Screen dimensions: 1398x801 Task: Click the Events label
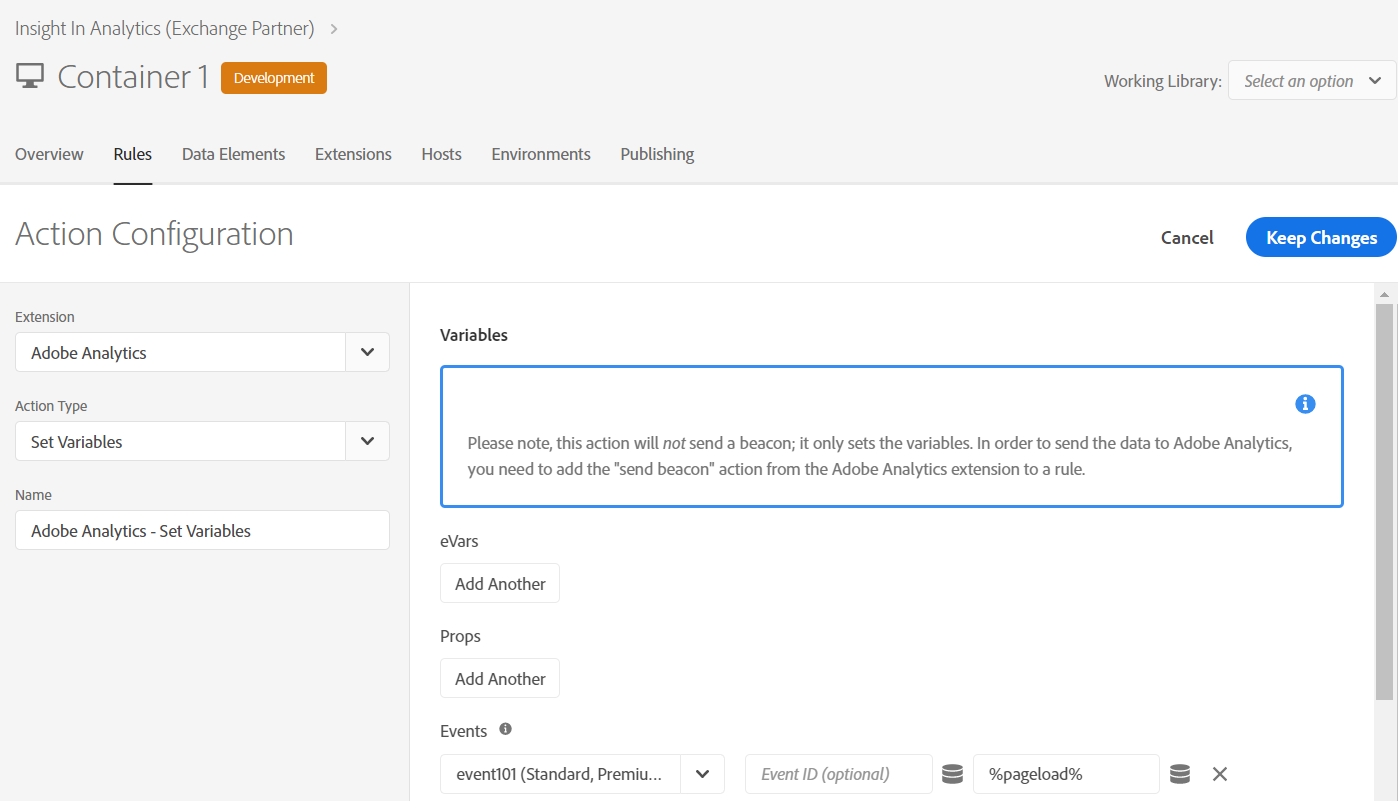pyautogui.click(x=464, y=731)
